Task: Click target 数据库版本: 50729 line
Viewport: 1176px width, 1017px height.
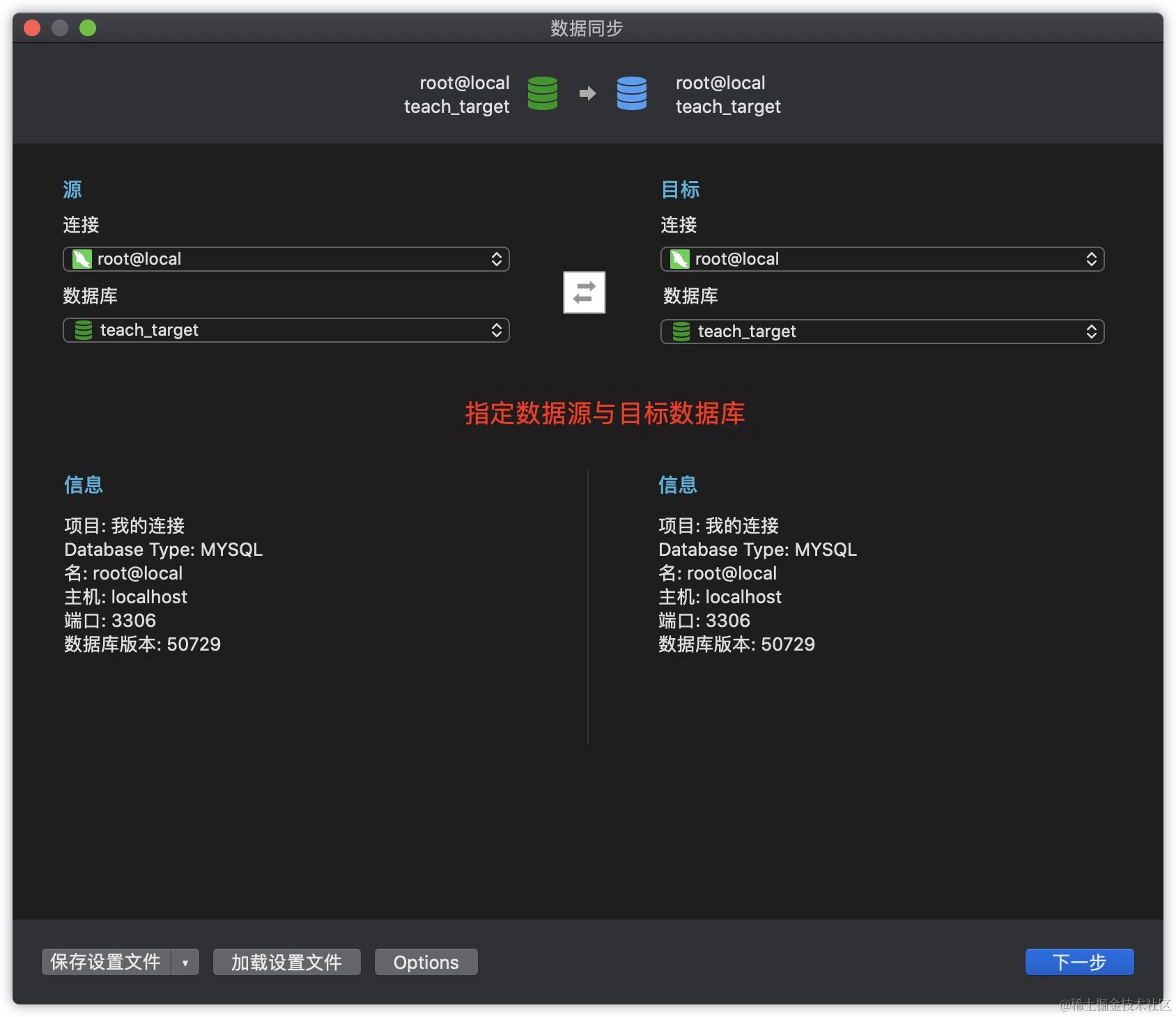Action: point(737,644)
